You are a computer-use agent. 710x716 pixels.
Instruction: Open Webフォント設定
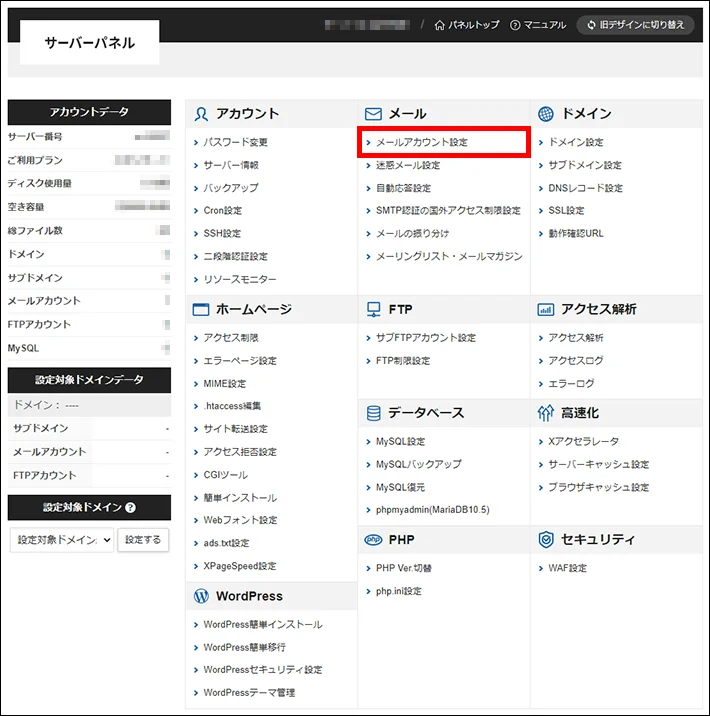point(240,520)
